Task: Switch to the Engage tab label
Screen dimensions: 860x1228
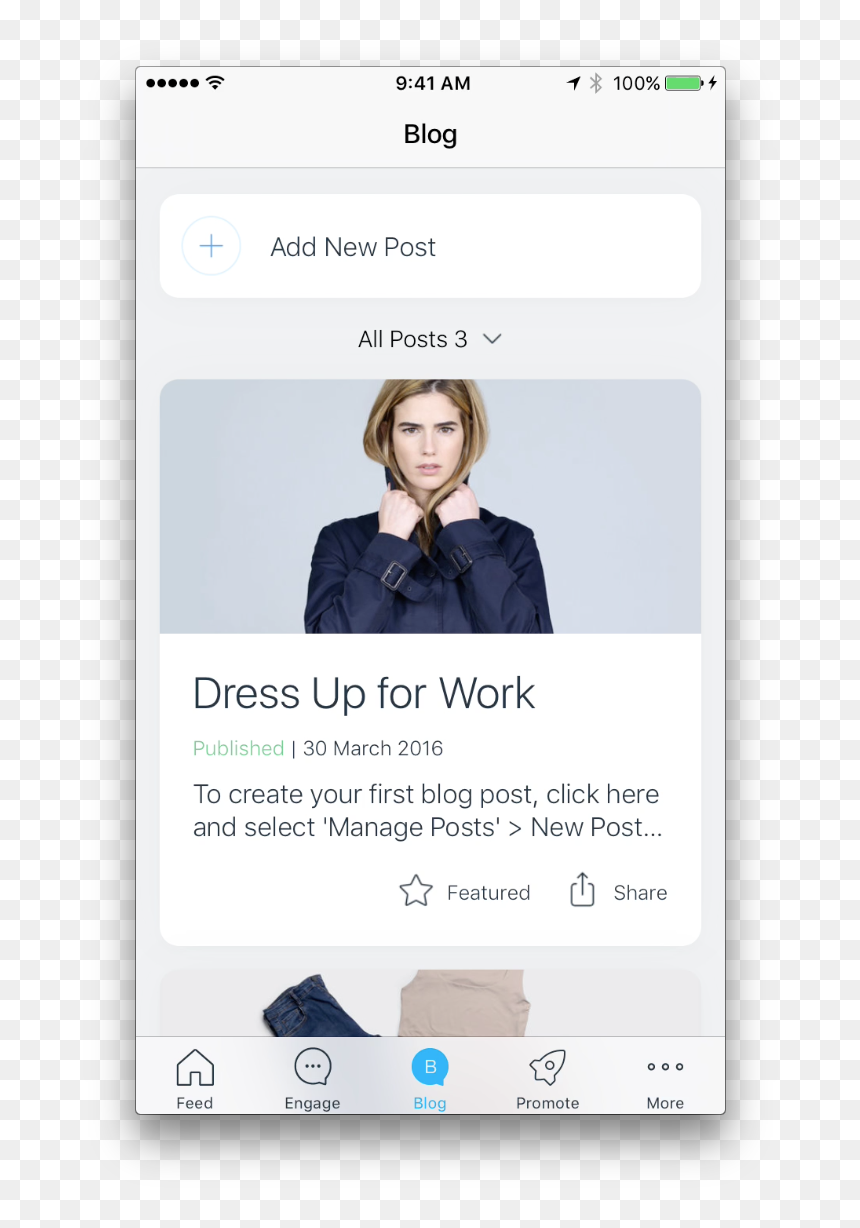Action: pyautogui.click(x=312, y=1103)
